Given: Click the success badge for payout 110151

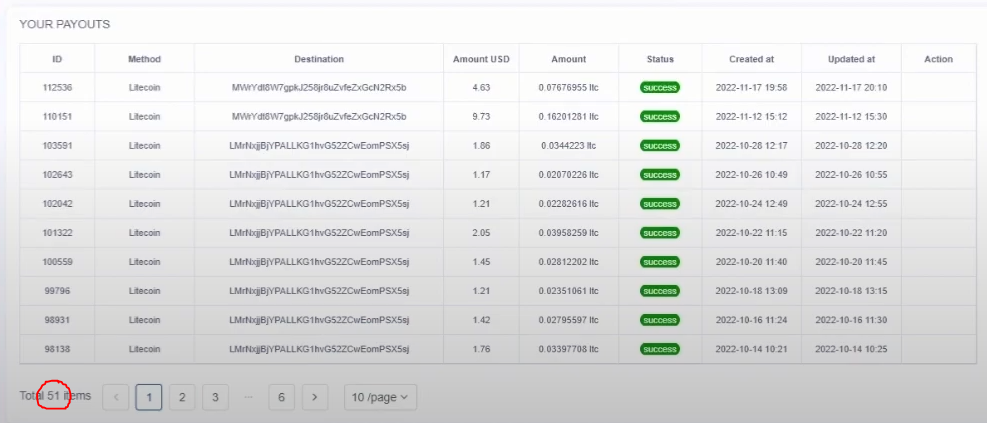Looking at the screenshot, I should point(660,116).
